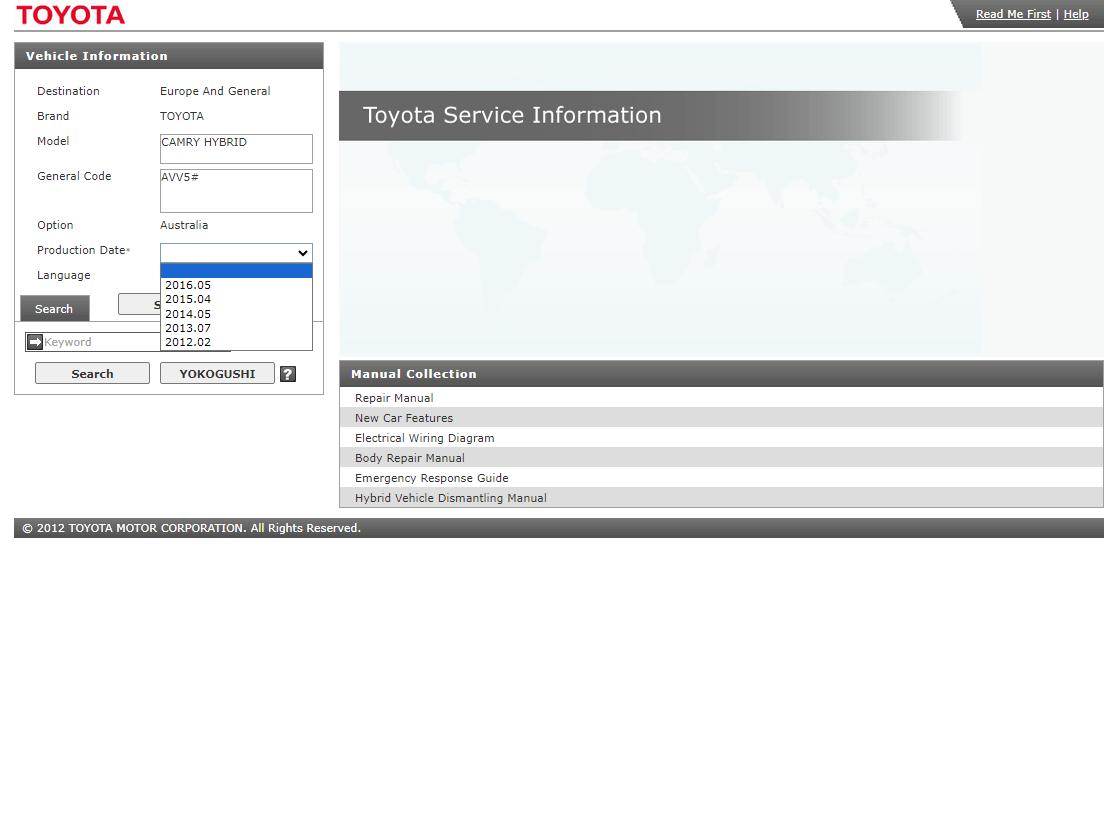
Task: Open the Production Date dropdown arrow
Action: (303, 253)
